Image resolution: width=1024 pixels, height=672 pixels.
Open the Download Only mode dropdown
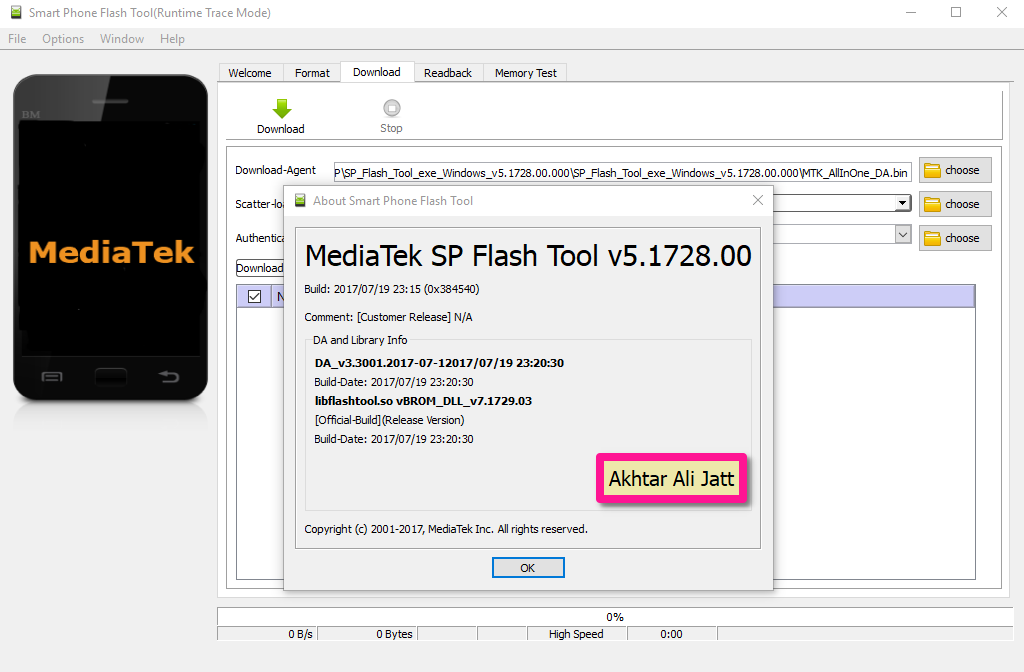260,268
